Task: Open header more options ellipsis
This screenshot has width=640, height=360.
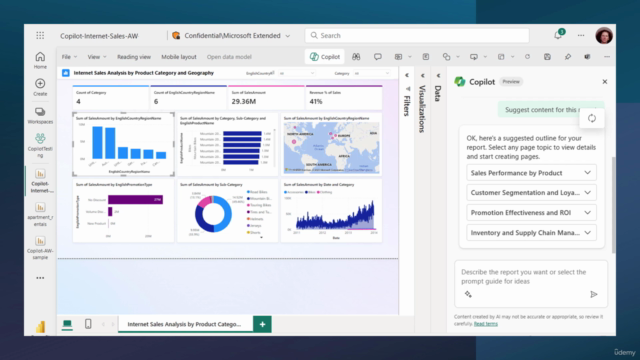Action: (x=581, y=36)
